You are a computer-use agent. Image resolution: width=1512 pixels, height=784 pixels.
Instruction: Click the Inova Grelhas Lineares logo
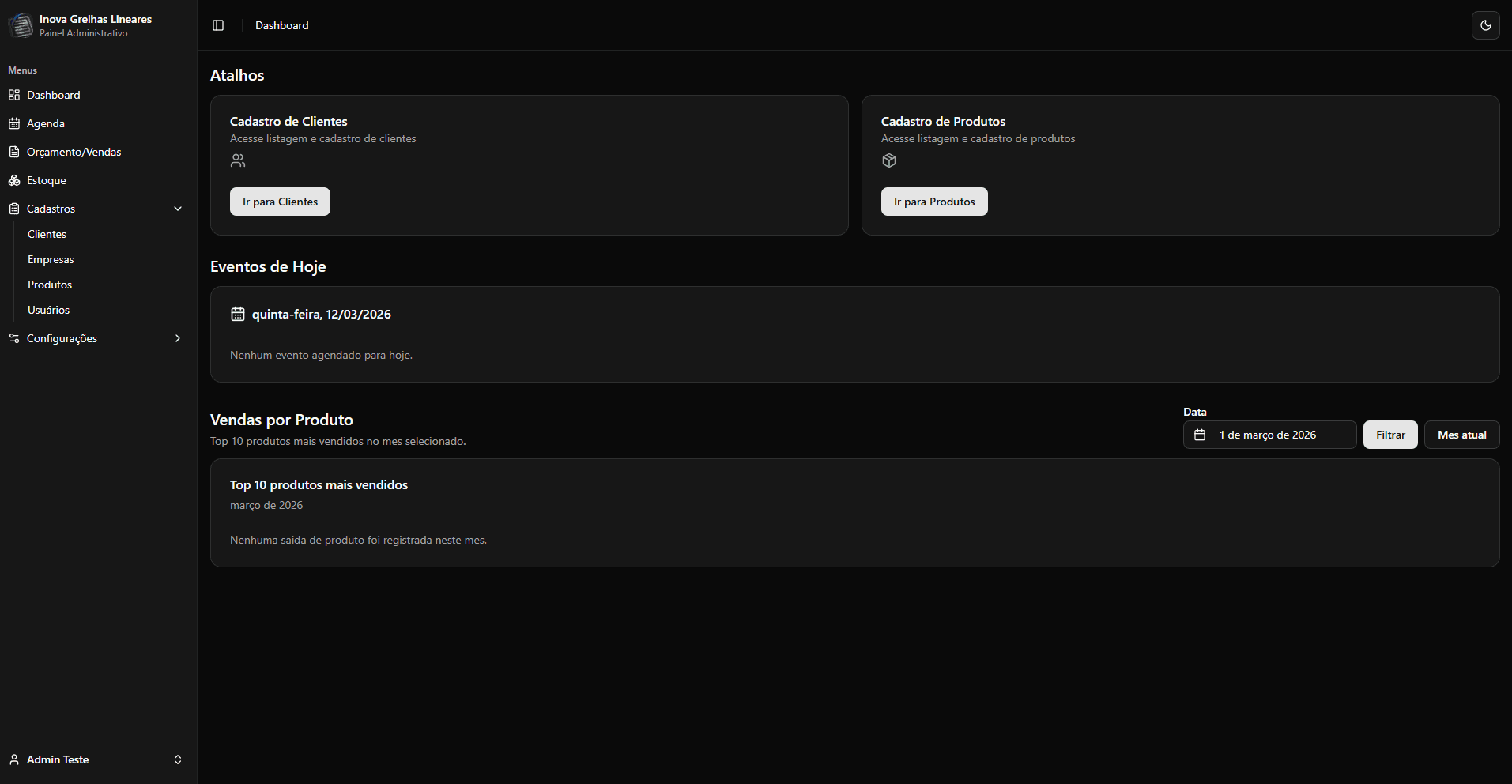(21, 25)
